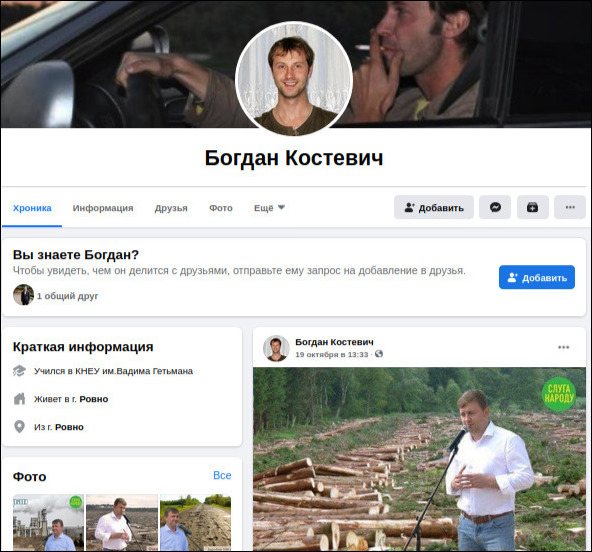Click the house icon for current city
Image resolution: width=592 pixels, height=552 pixels.
pos(19,399)
